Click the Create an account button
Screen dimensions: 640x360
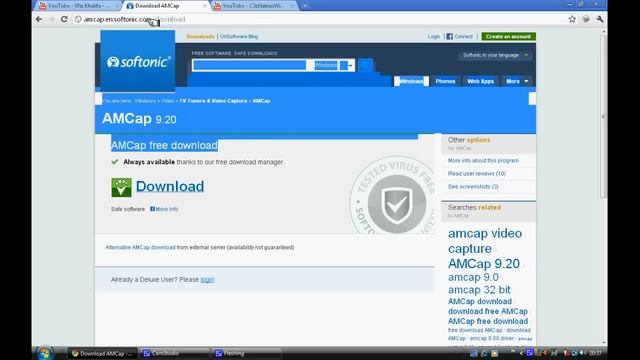(509, 36)
